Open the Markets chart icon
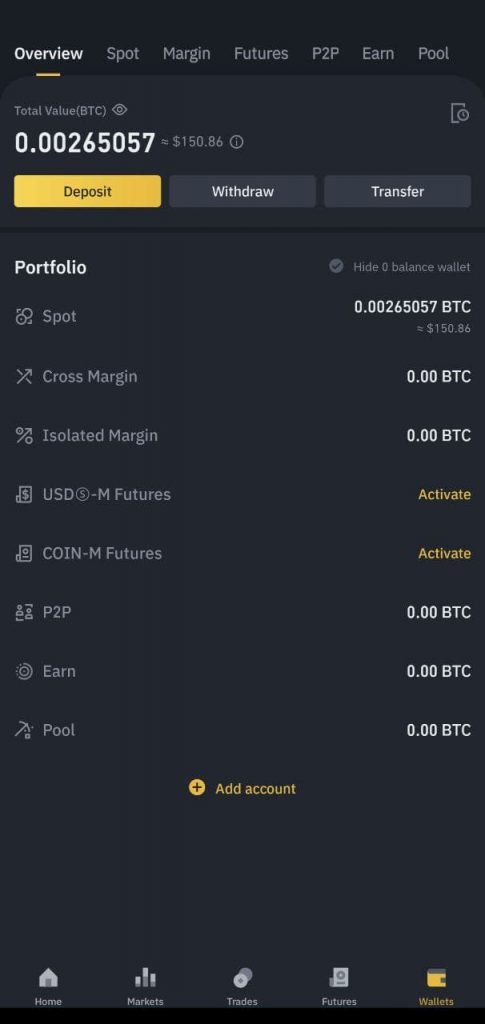 click(x=145, y=978)
